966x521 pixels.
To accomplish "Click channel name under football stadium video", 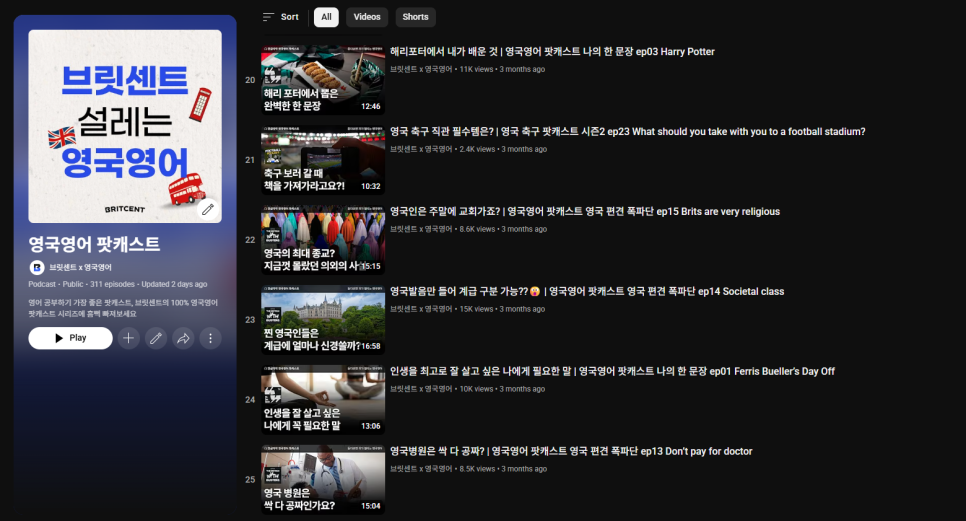I will (x=421, y=150).
